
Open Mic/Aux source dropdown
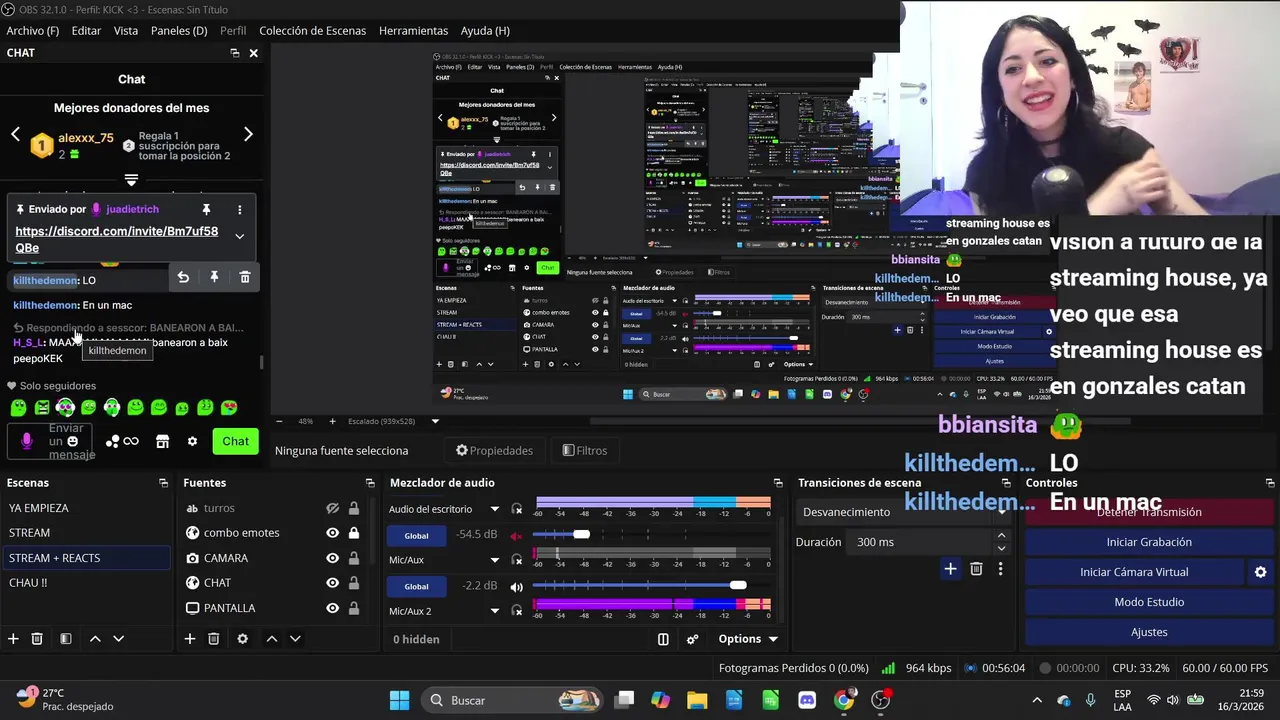point(494,560)
